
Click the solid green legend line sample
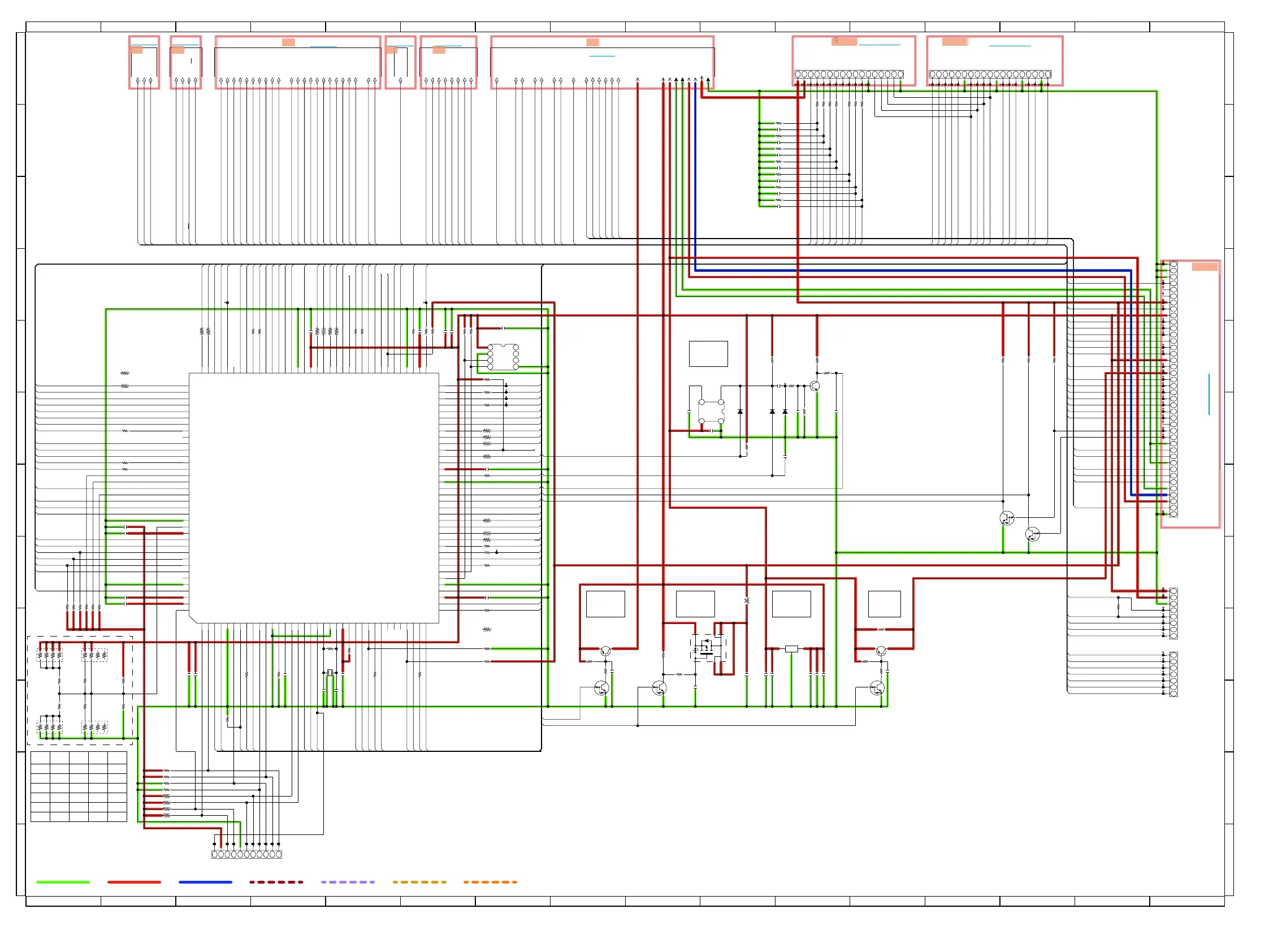coord(63,882)
